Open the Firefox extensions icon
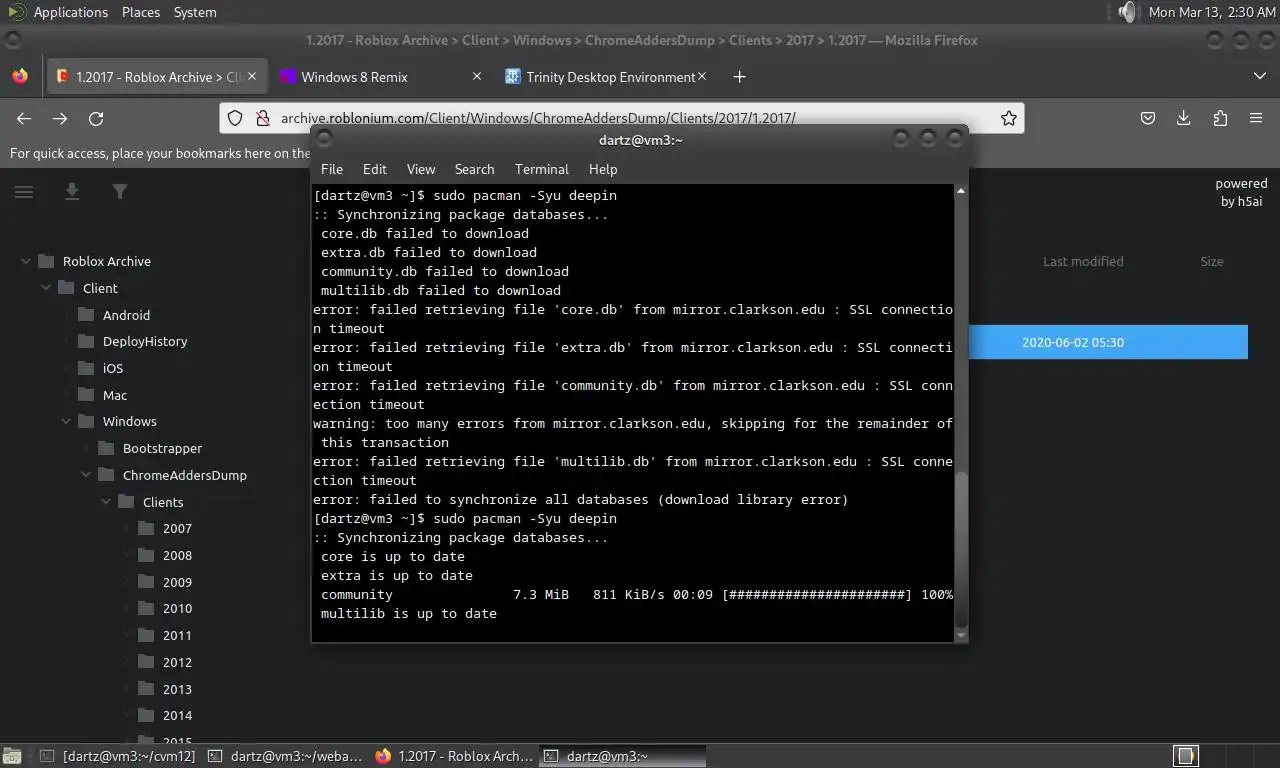The height and width of the screenshot is (768, 1280). (1220, 118)
